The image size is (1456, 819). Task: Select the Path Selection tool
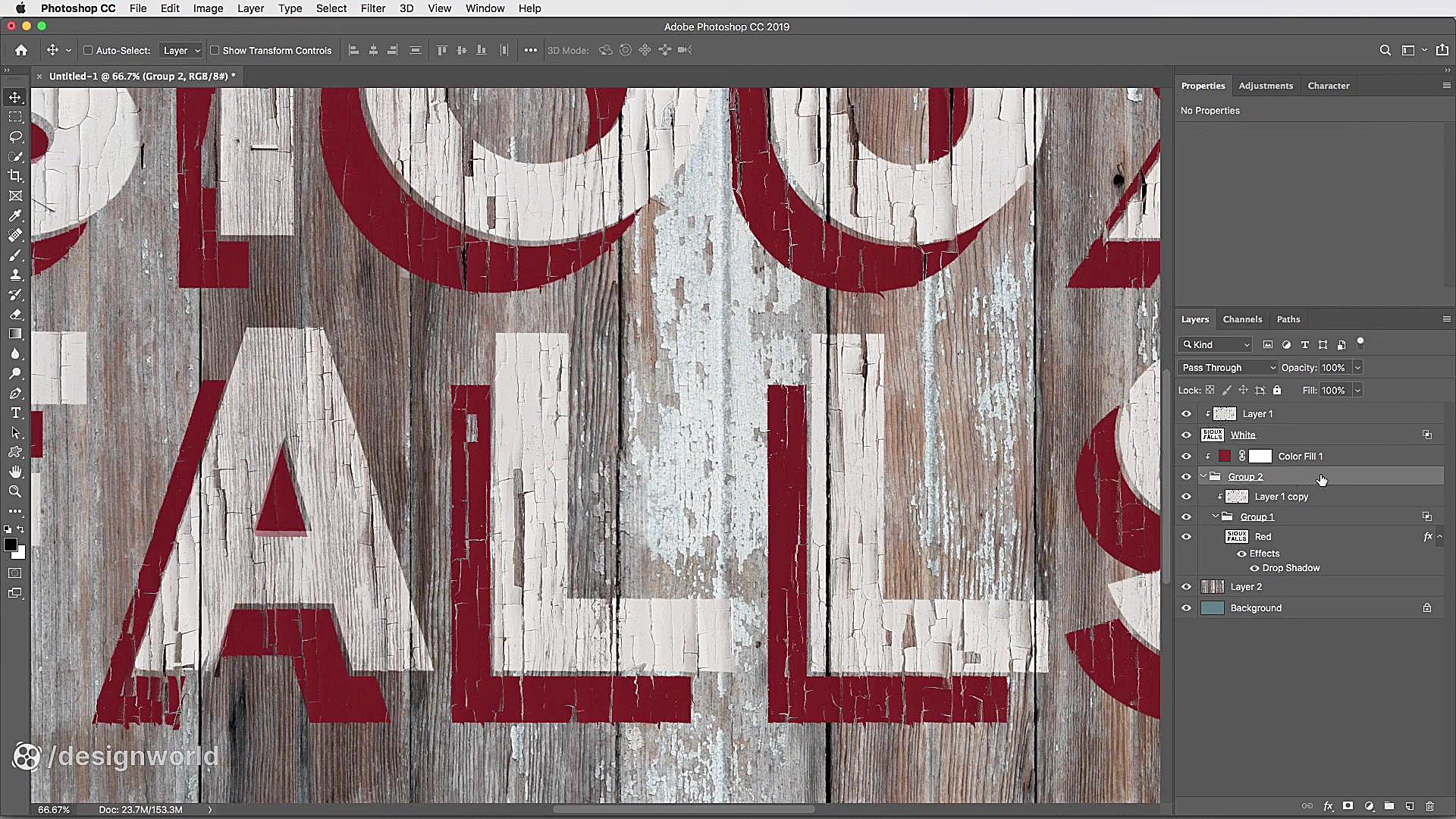click(15, 432)
